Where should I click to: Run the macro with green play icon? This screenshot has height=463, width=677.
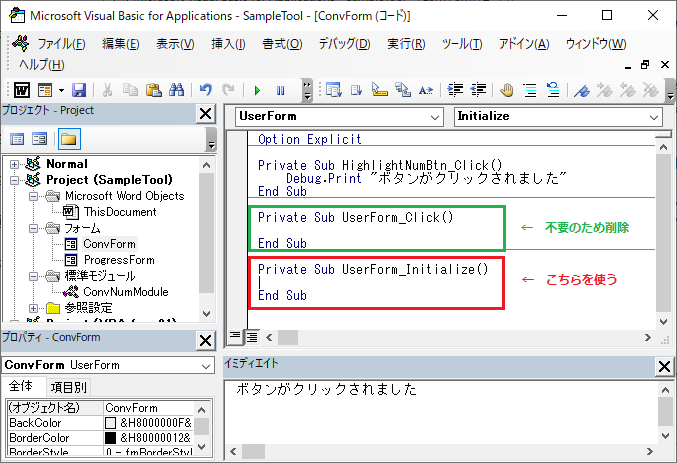(x=257, y=90)
